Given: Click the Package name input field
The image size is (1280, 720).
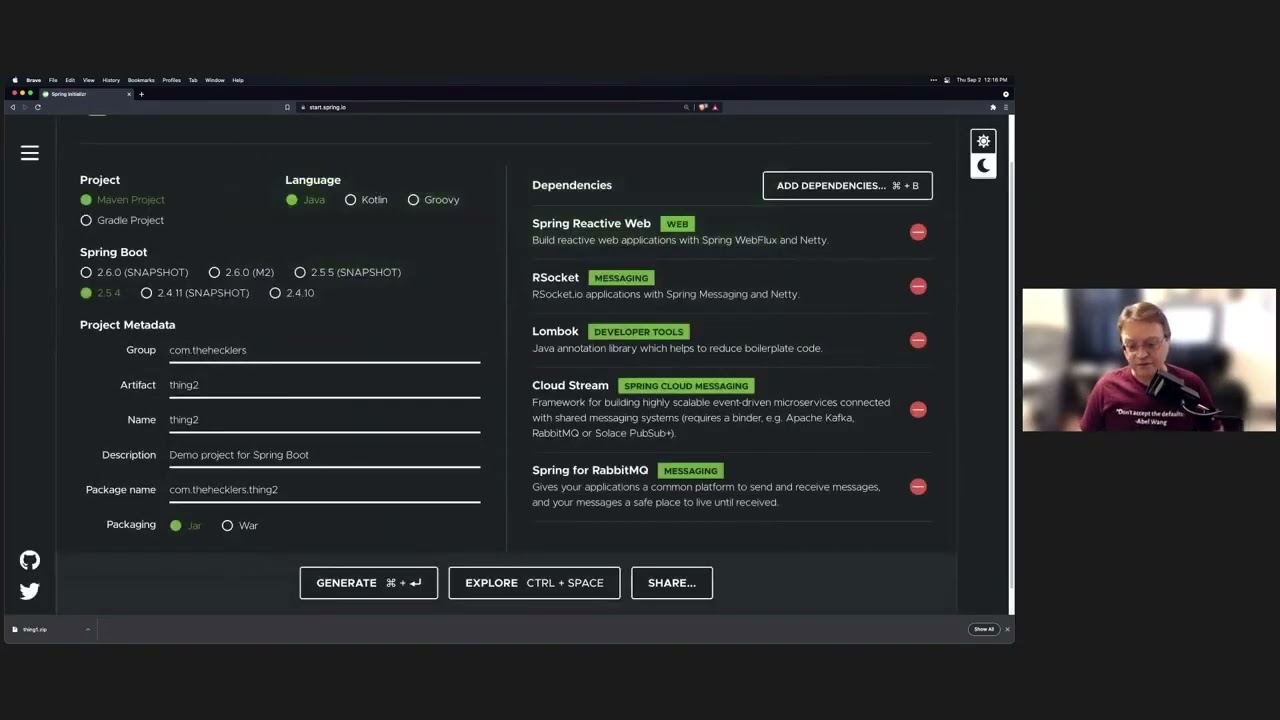Looking at the screenshot, I should (x=324, y=490).
